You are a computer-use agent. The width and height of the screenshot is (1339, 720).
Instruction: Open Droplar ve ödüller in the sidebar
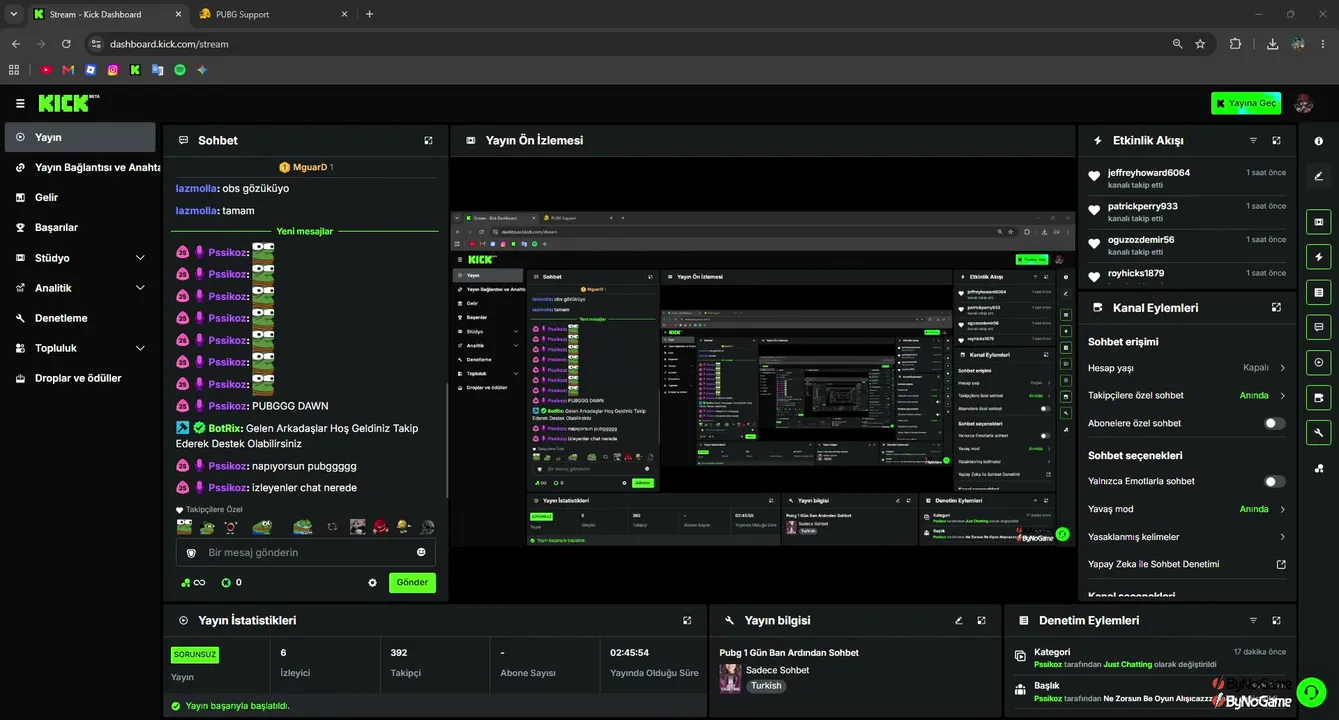(x=80, y=378)
